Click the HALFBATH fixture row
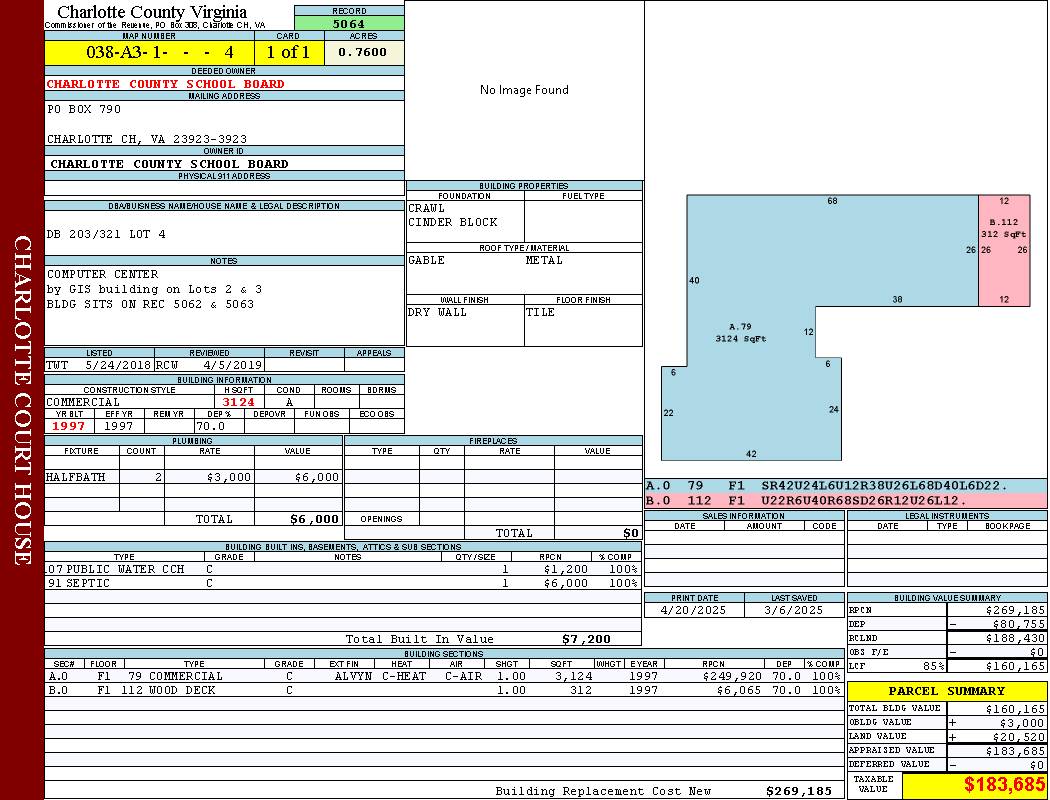Viewport: 1050px width, 800px height. coord(194,477)
